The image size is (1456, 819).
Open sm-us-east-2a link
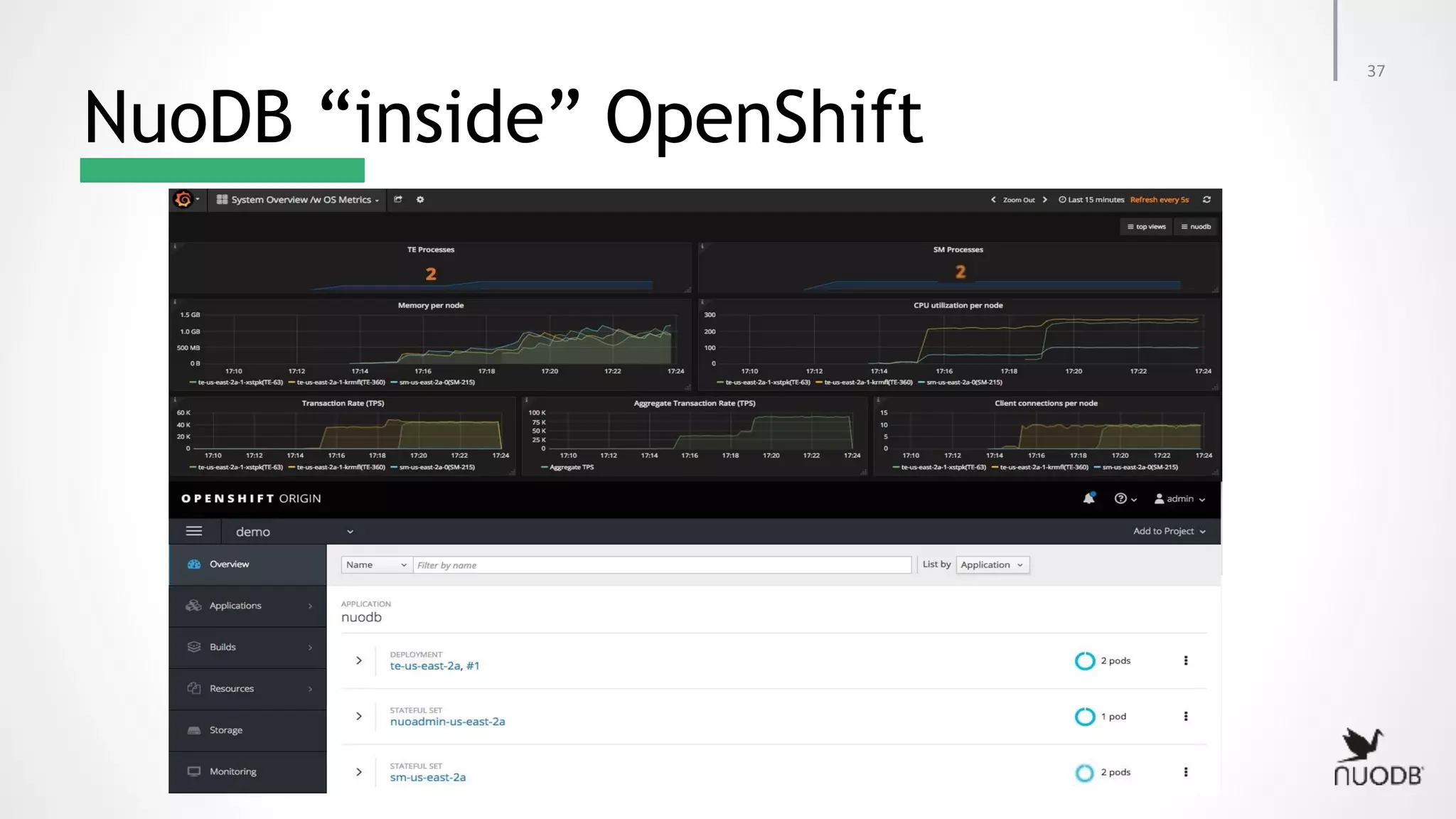tap(428, 778)
